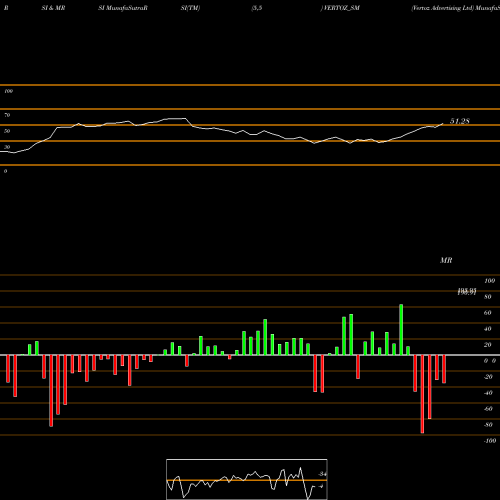Click the SI MunafaSutraR header text

(x=123, y=8)
